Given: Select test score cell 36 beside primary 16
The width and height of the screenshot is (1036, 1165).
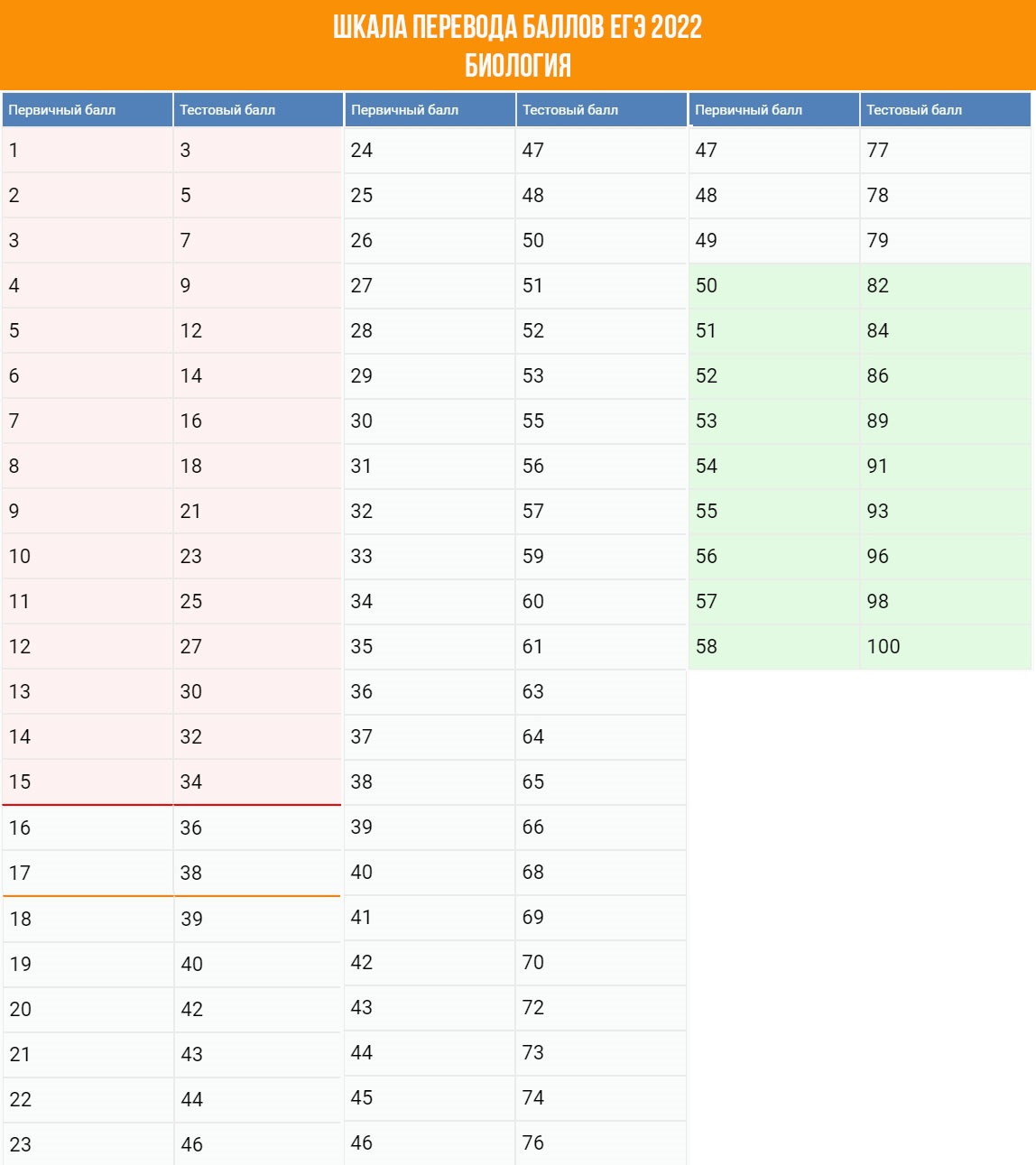Looking at the screenshot, I should point(258,828).
